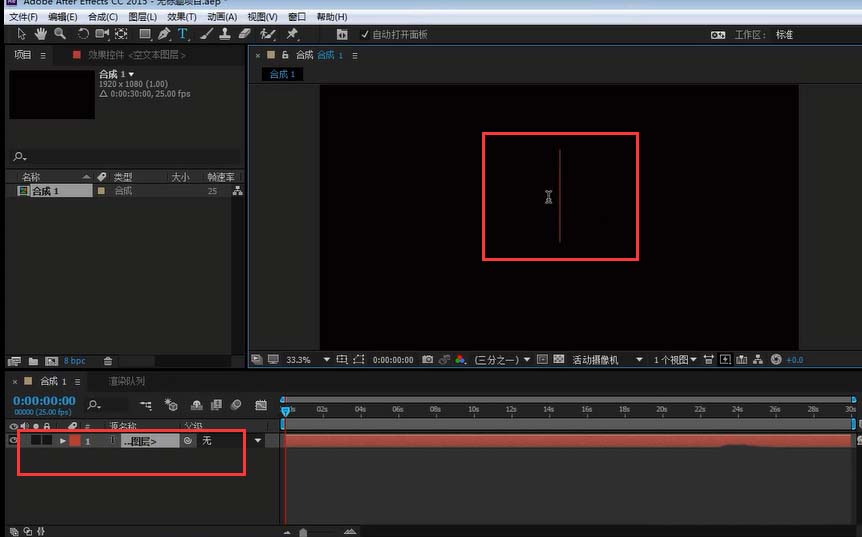Select 合成 1 item in project list

pos(45,191)
